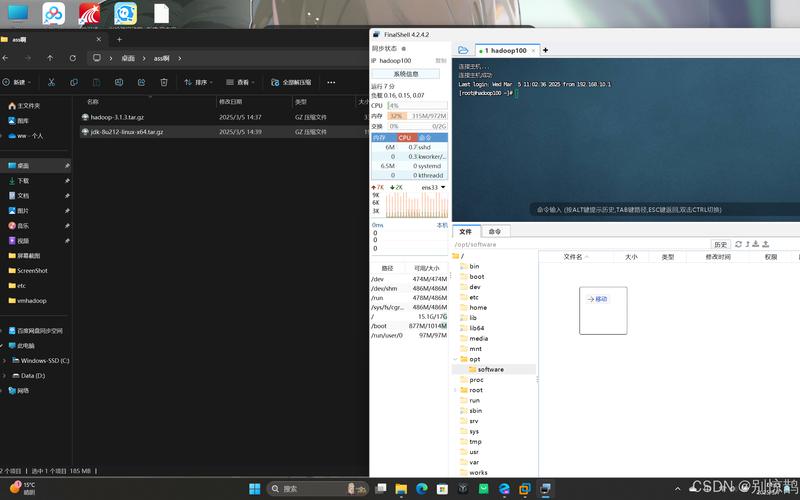The width and height of the screenshot is (800, 500).
Task: Click the 历史 button beside the path
Action: 720,244
